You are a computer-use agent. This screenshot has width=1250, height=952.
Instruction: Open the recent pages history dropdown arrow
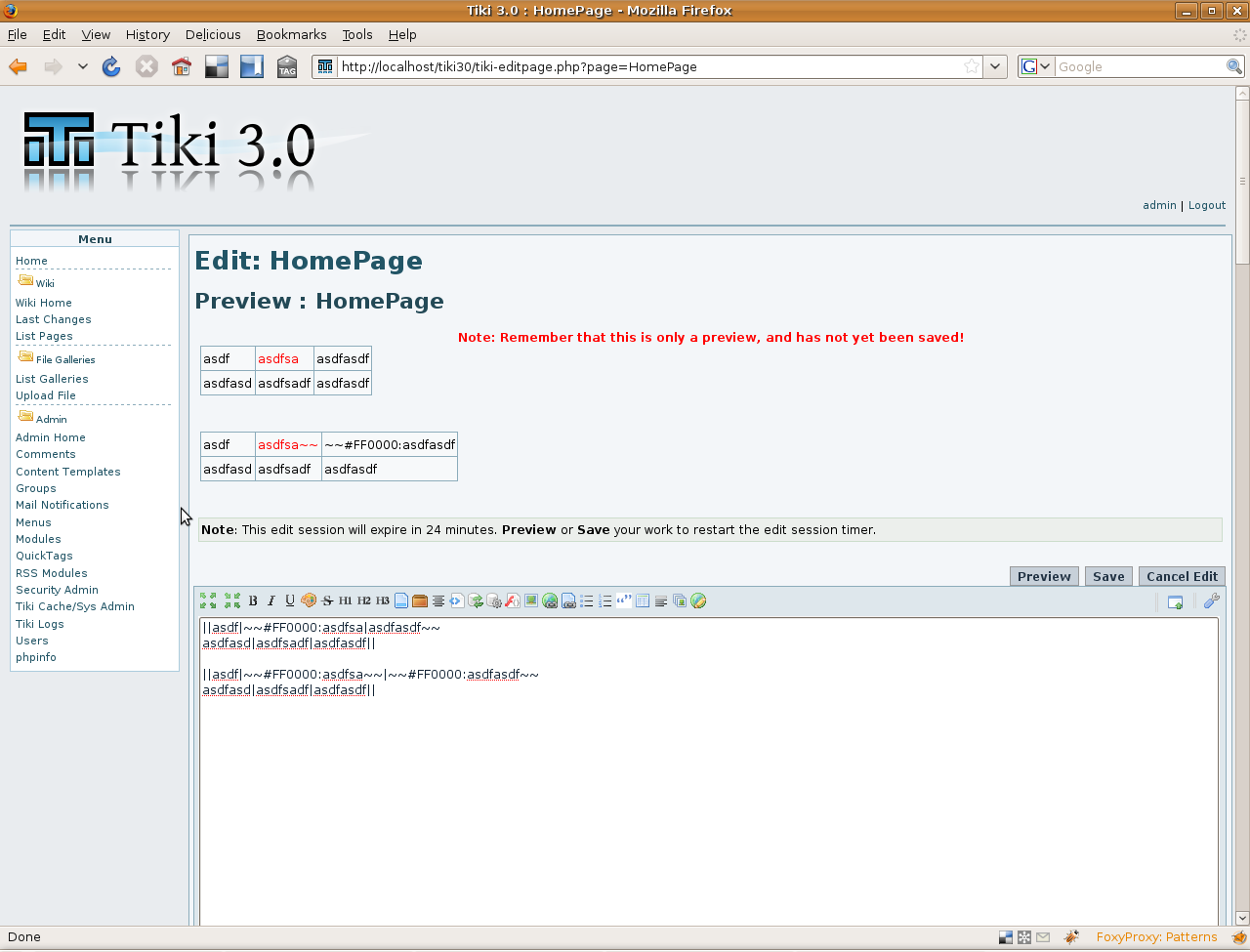coord(83,66)
